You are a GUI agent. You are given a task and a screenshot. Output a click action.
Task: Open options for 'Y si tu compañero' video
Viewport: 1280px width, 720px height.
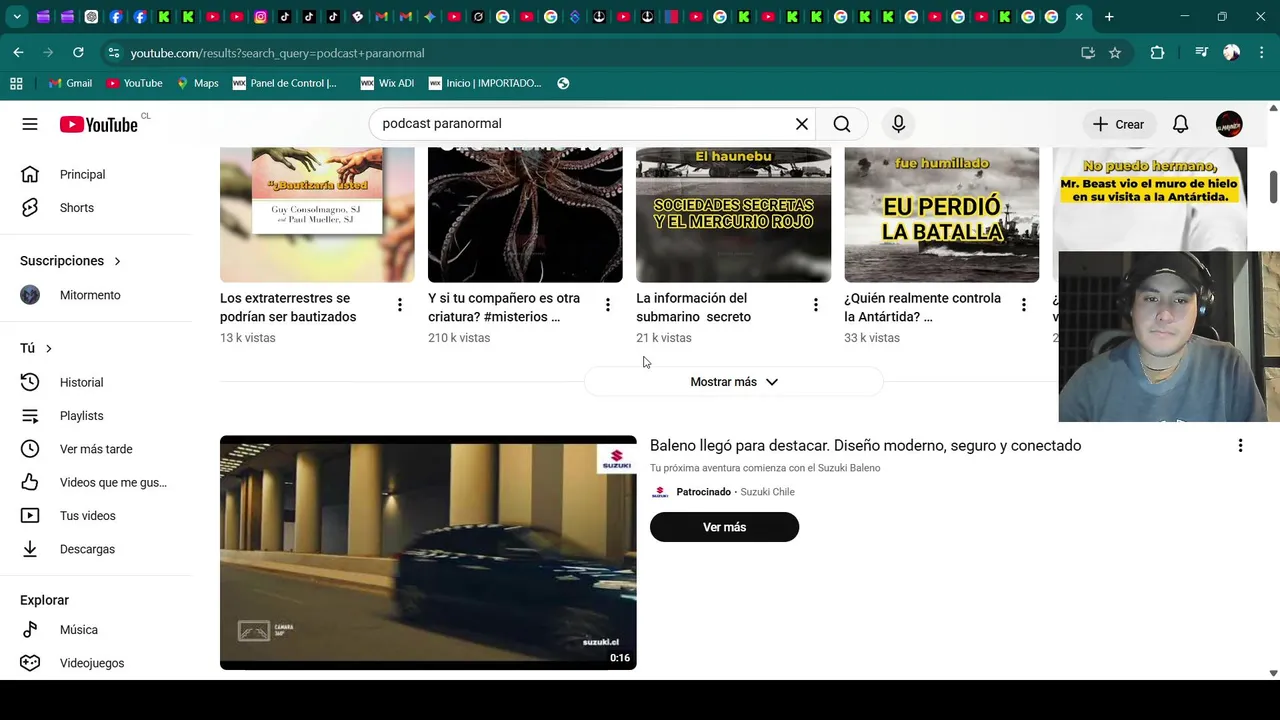(x=608, y=305)
